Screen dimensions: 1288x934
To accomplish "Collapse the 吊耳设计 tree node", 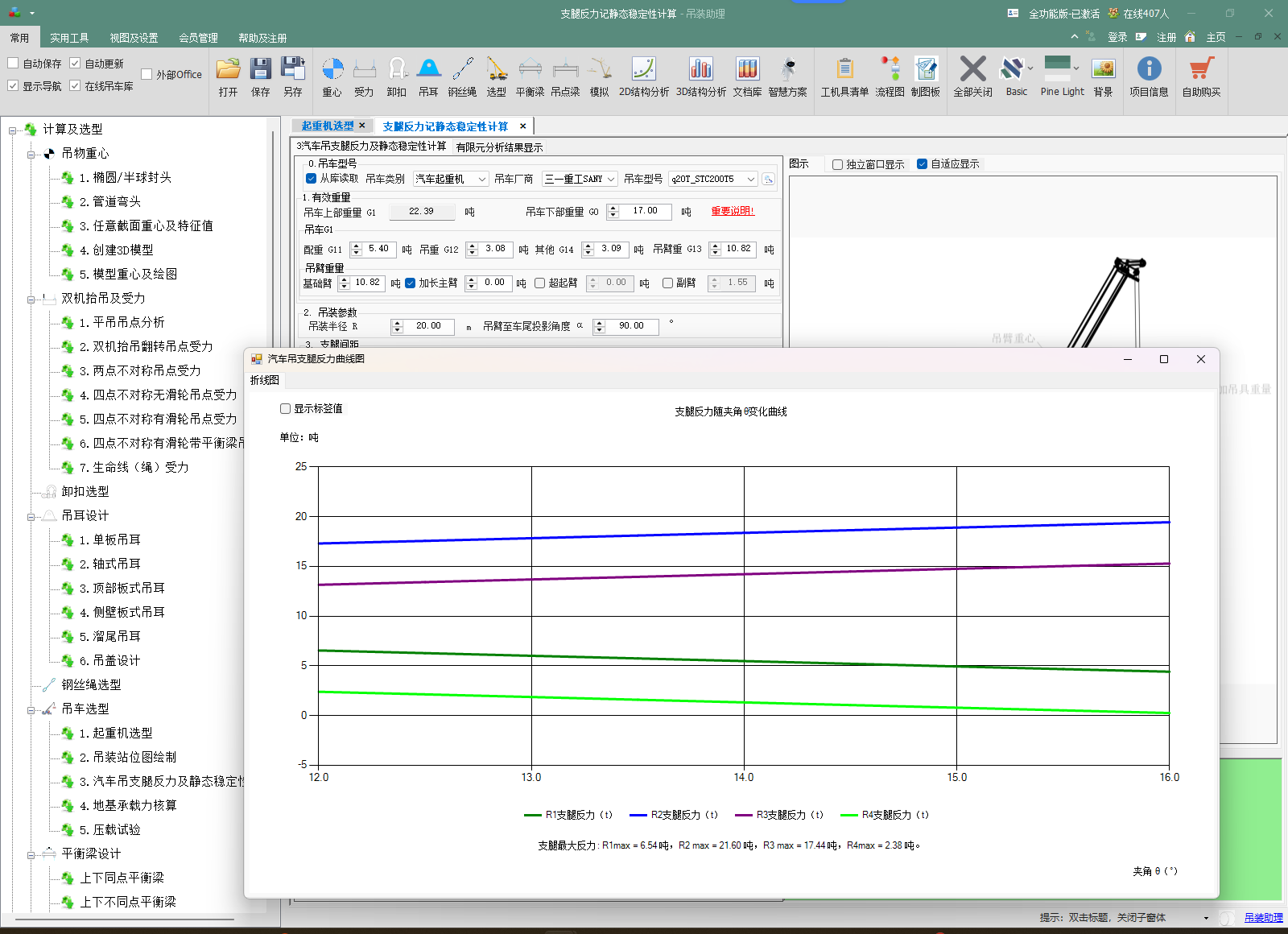I will 31,516.
